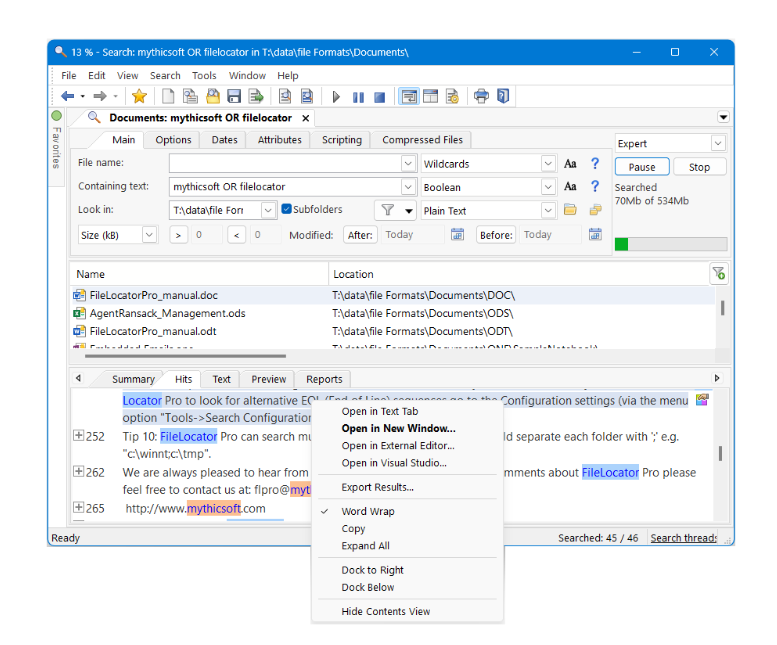Click the blue help icon next to Wildcards
Screen dimensions: 777x645
pyautogui.click(x=595, y=163)
